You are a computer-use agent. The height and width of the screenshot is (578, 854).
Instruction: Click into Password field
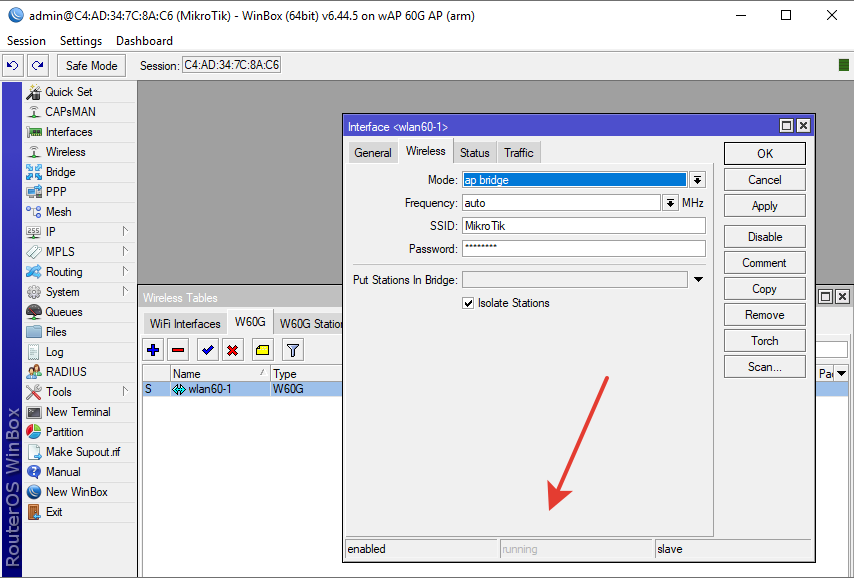tap(584, 248)
